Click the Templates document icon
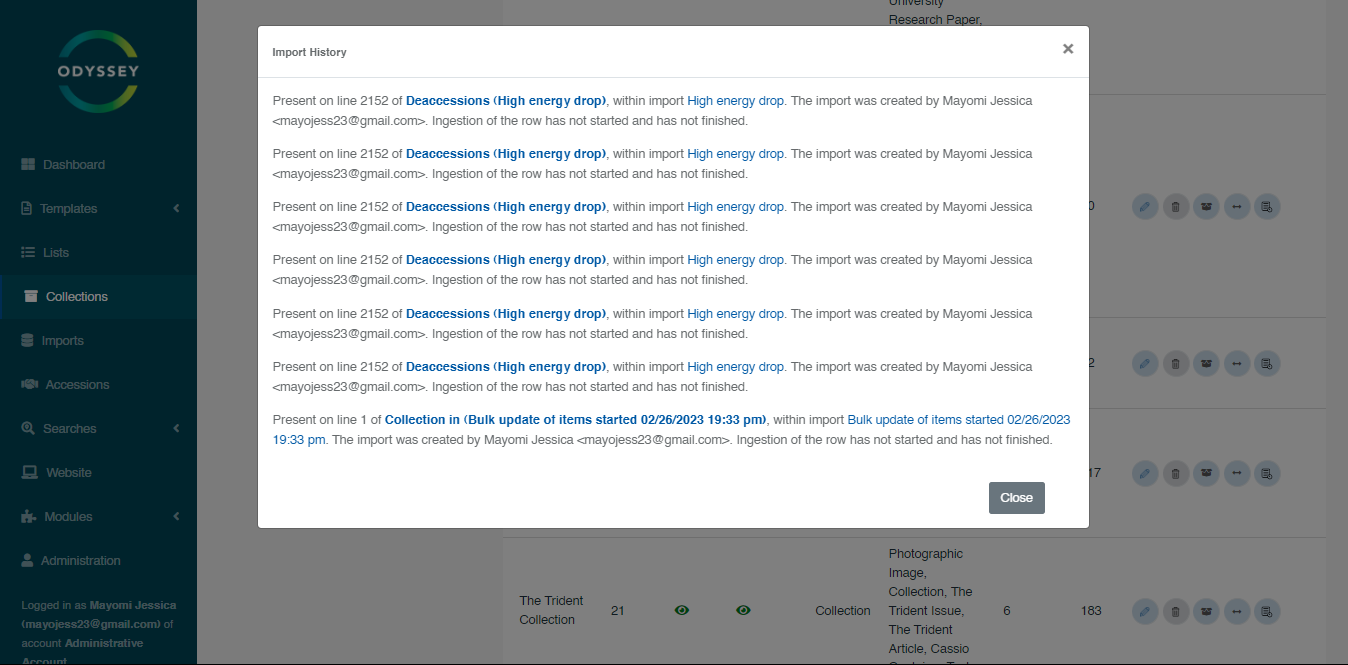Screen dimensions: 1348x665 [26, 209]
